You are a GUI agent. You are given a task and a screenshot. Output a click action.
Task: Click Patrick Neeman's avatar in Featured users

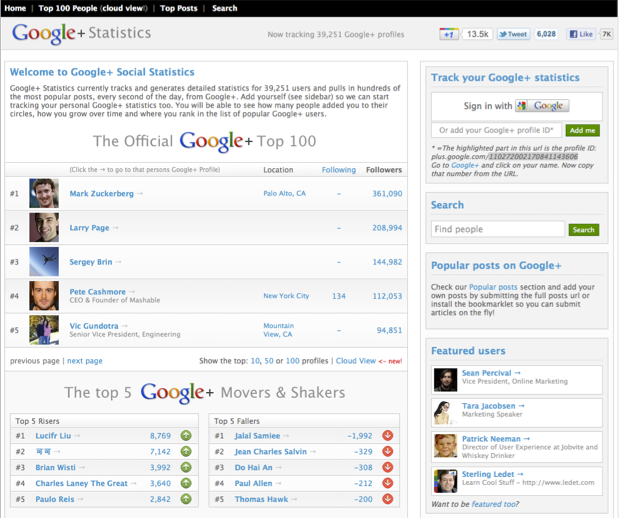(445, 446)
